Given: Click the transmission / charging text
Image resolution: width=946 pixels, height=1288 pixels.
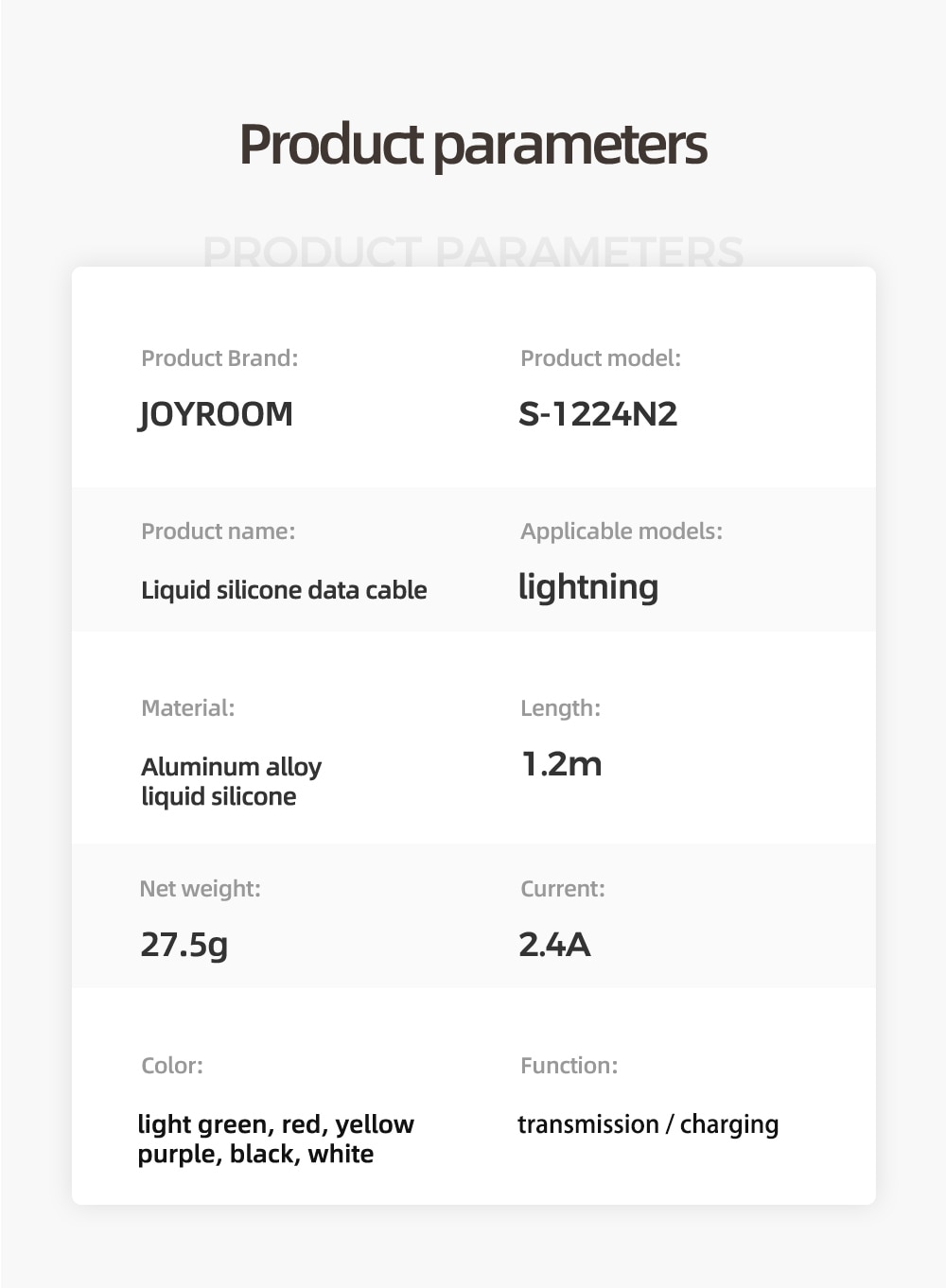Looking at the screenshot, I should coord(648,1124).
